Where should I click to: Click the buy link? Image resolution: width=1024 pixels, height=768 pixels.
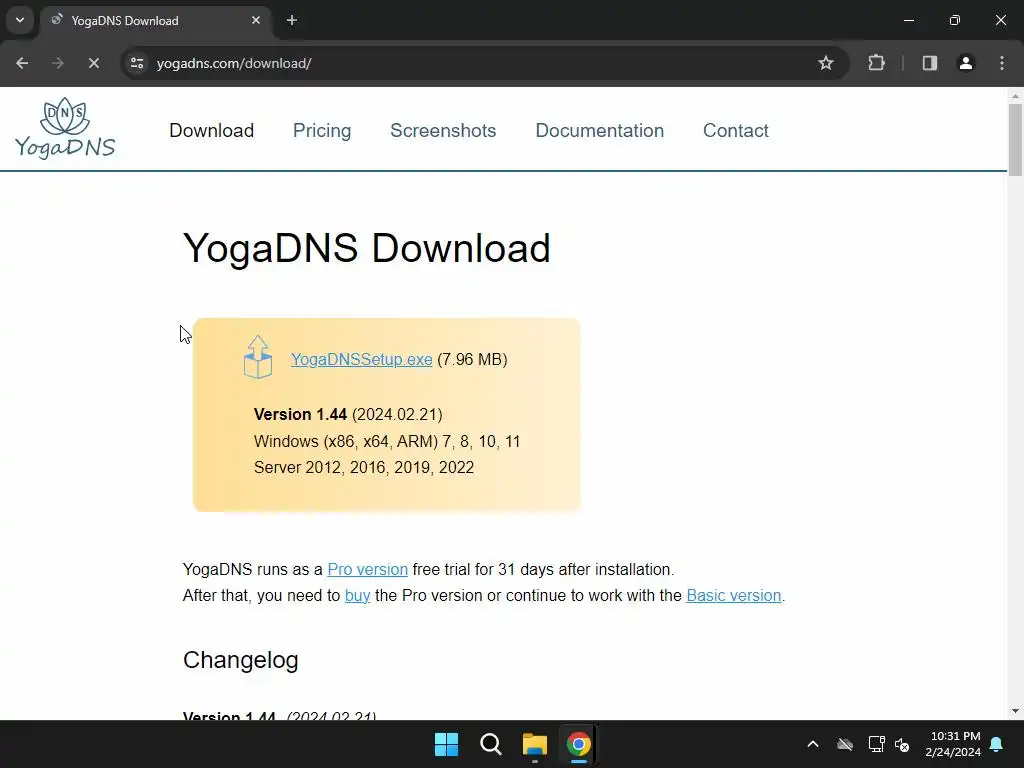click(357, 596)
